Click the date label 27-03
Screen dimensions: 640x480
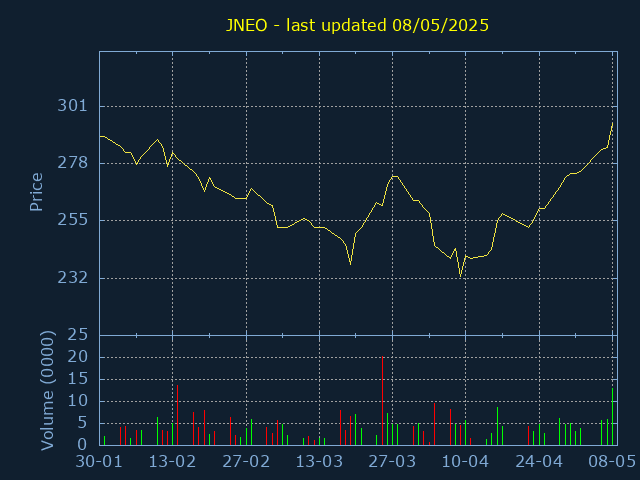392,462
